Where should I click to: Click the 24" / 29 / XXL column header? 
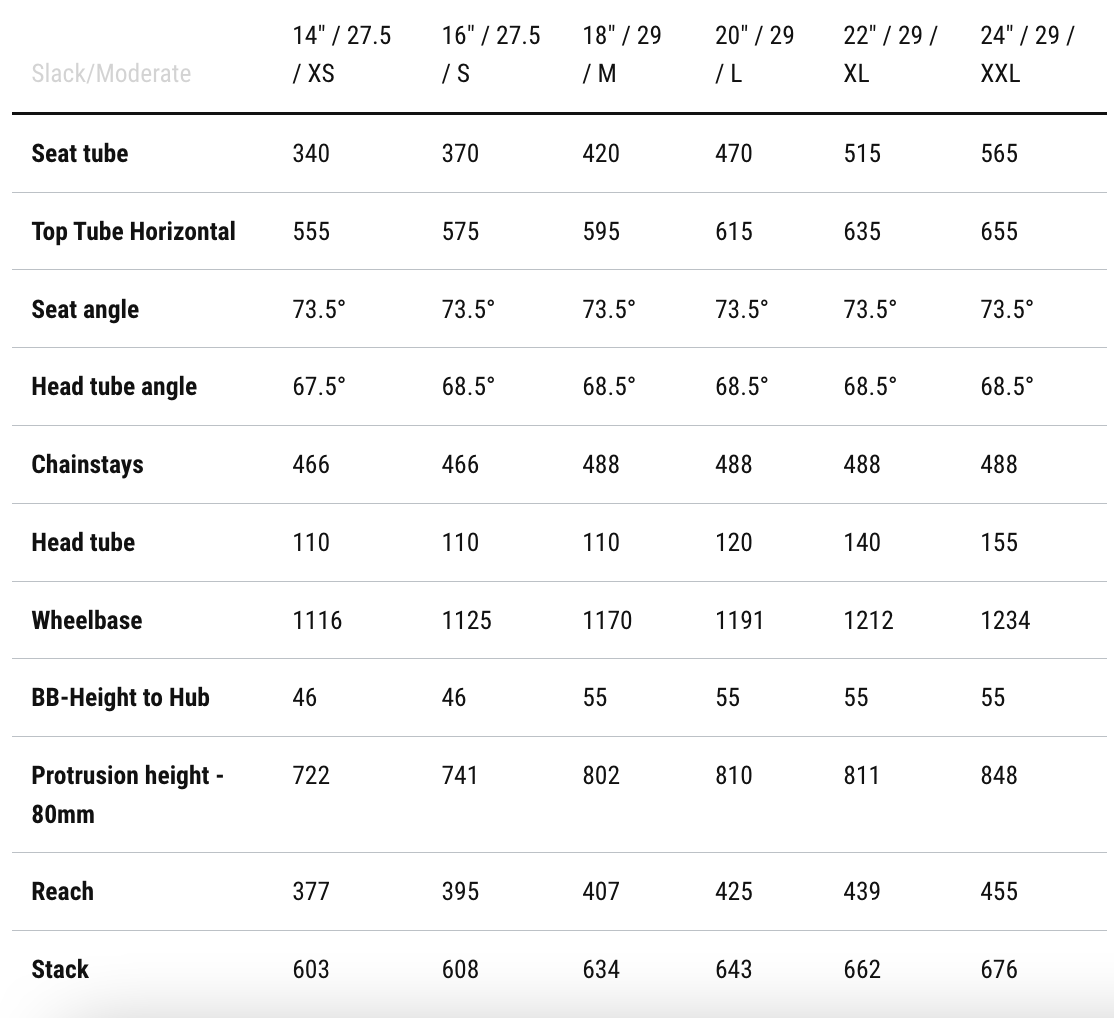1027,55
